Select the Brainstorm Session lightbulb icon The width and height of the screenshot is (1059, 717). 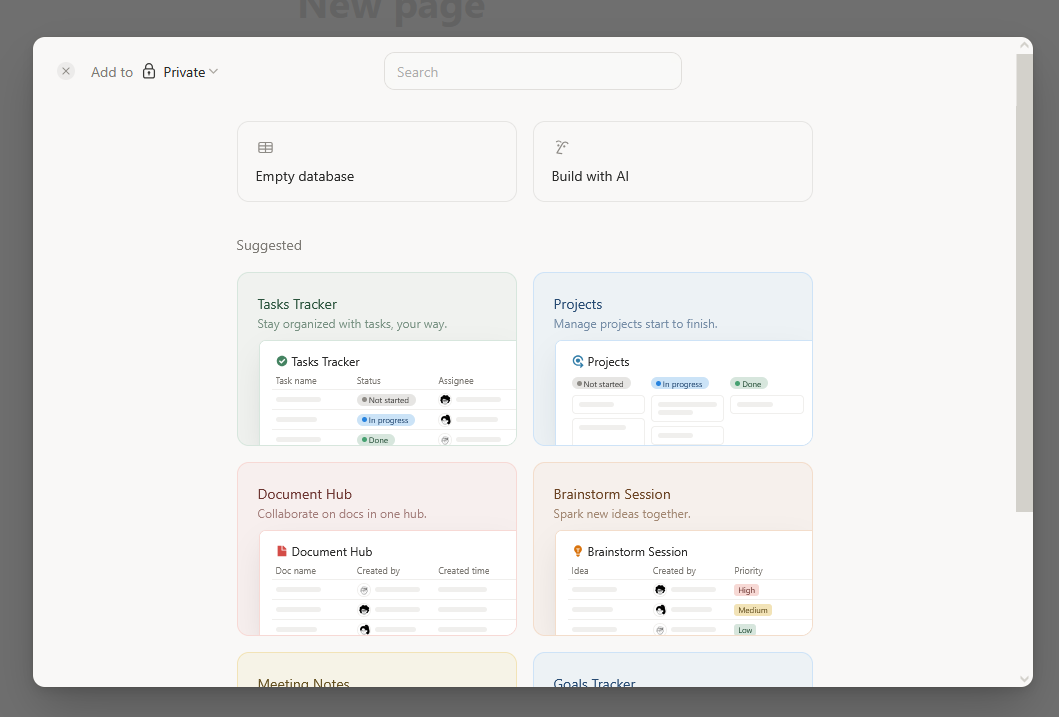pyautogui.click(x=577, y=550)
